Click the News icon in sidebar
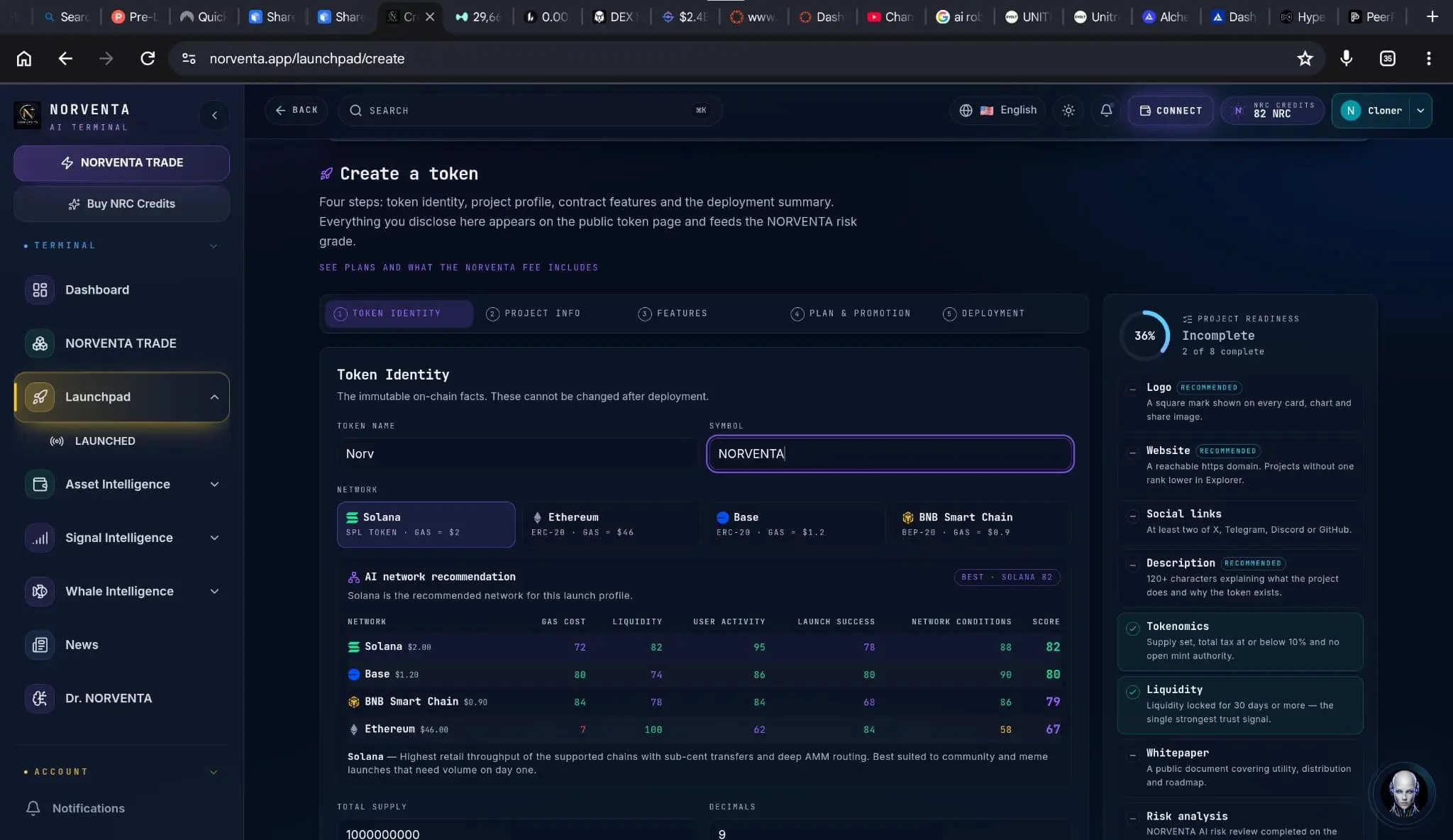This screenshot has width=1453, height=840. (x=40, y=645)
